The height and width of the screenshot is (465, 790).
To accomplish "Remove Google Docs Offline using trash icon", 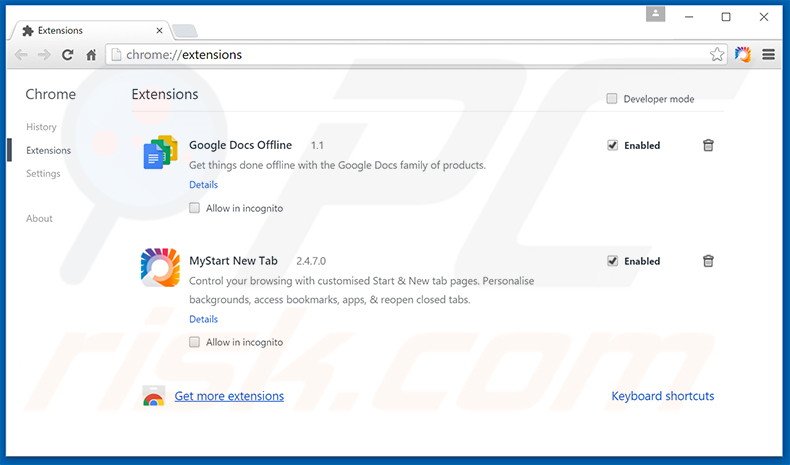I will 708,145.
